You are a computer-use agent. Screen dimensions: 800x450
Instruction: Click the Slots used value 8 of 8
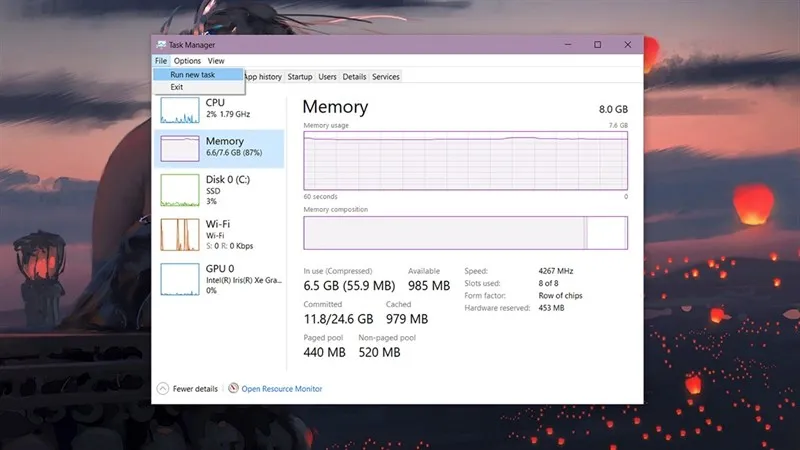548,283
